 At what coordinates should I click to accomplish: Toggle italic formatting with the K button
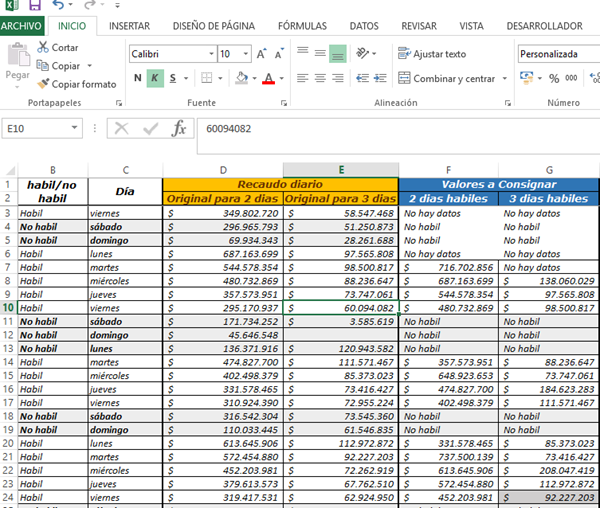(155, 78)
